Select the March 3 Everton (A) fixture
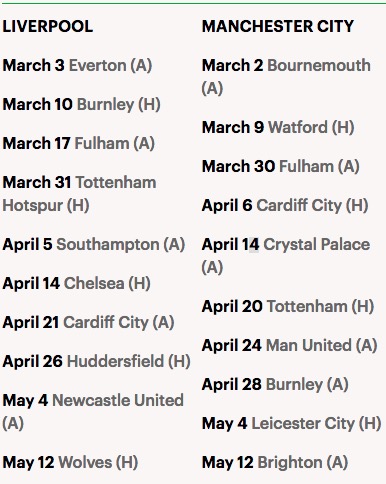 point(77,65)
